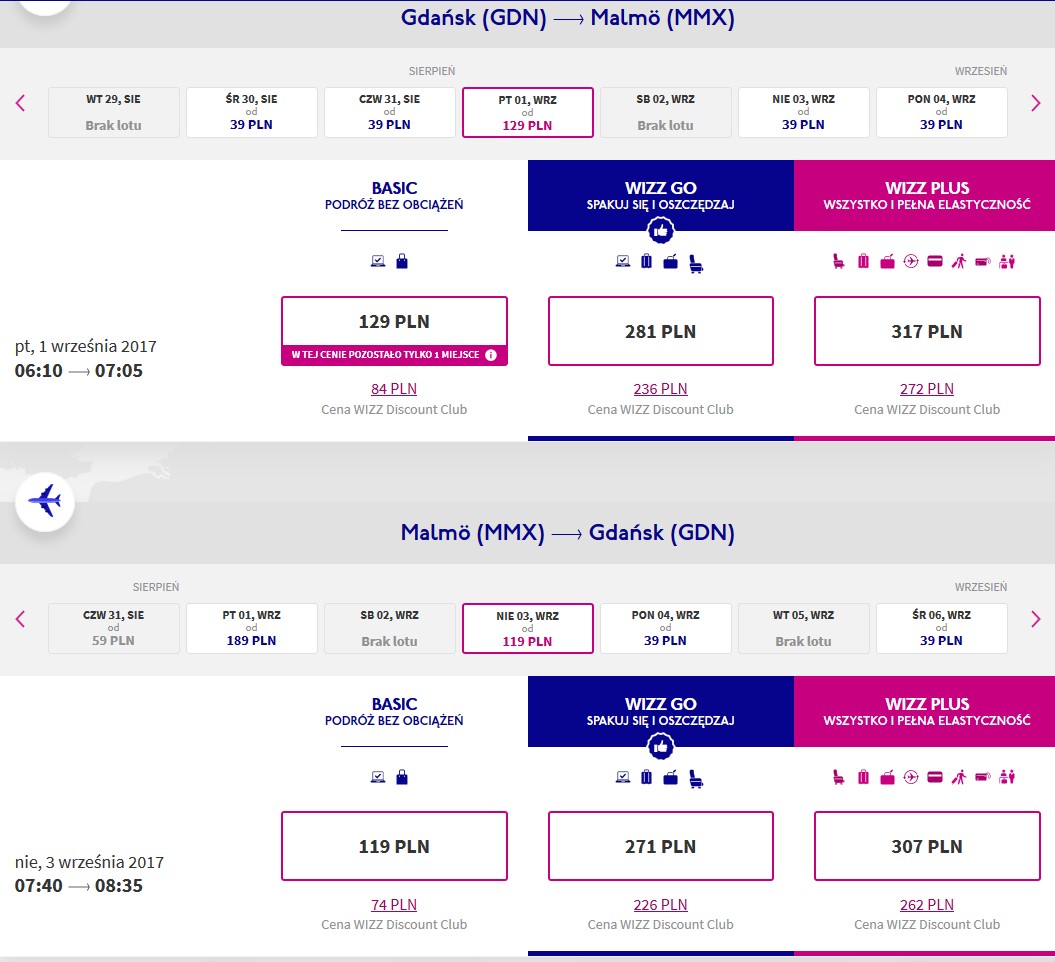Click small cabin bag icon under outbound BASIC fare

point(402,261)
